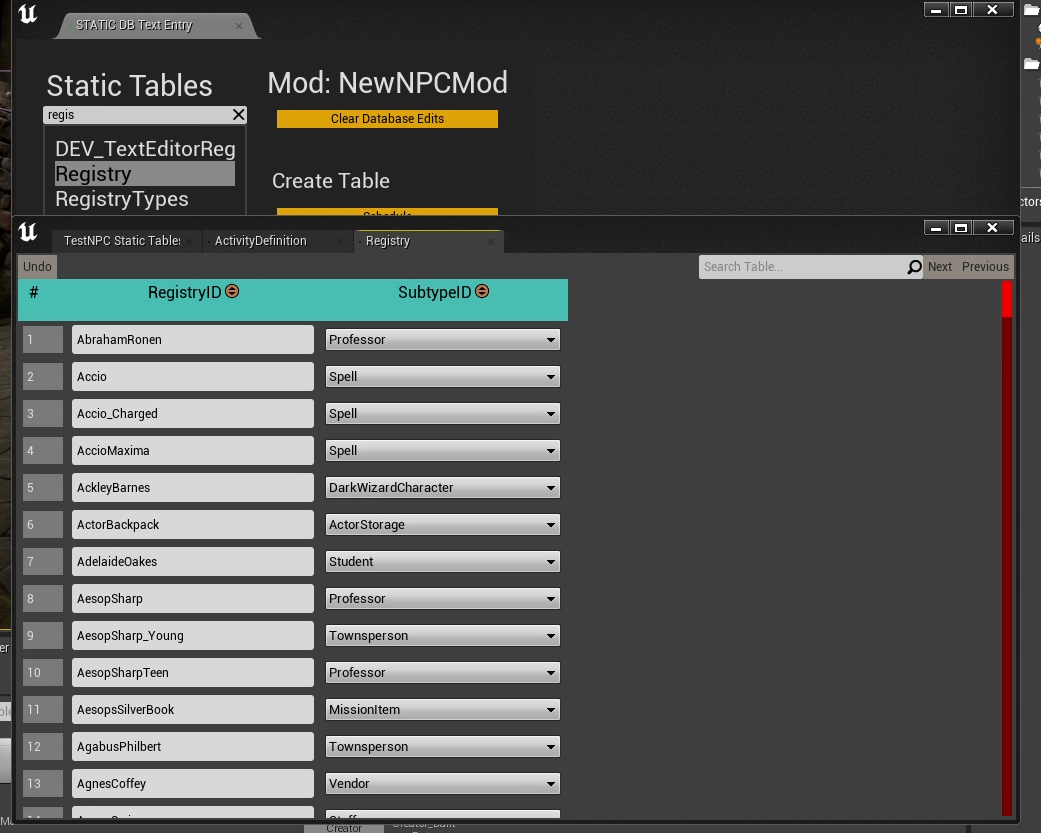The image size is (1041, 833).
Task: Click the RegistryID column sort icon
Action: point(232,291)
